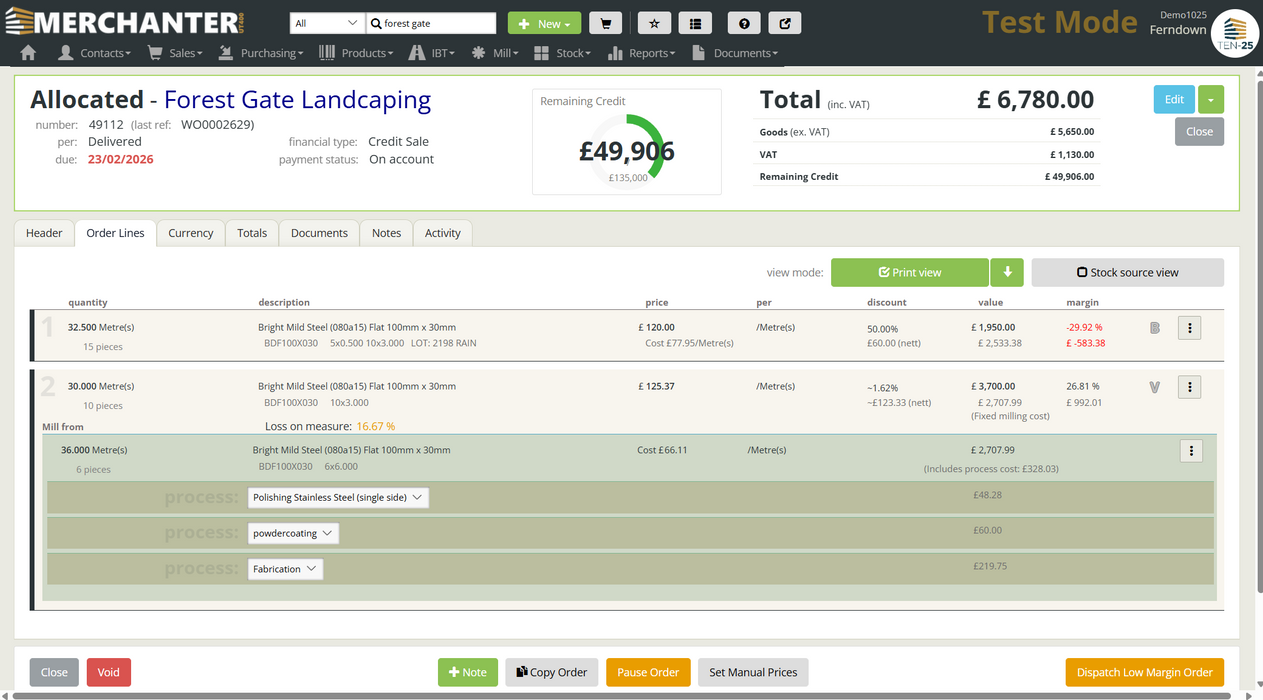Click the download arrow beside Print view
The width and height of the screenshot is (1263, 700).
[1007, 272]
